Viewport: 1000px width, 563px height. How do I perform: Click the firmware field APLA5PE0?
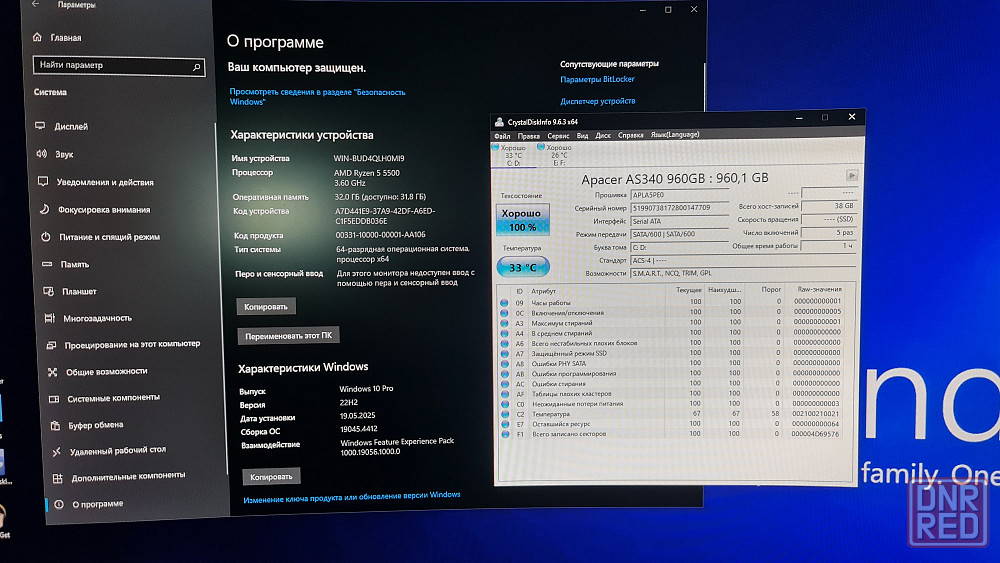tap(679, 194)
